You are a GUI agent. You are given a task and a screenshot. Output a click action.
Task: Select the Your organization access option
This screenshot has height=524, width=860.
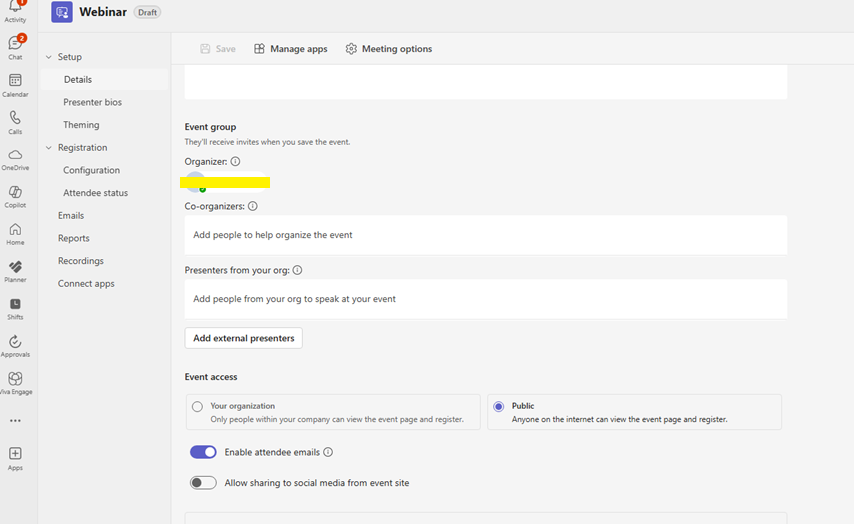333,412
